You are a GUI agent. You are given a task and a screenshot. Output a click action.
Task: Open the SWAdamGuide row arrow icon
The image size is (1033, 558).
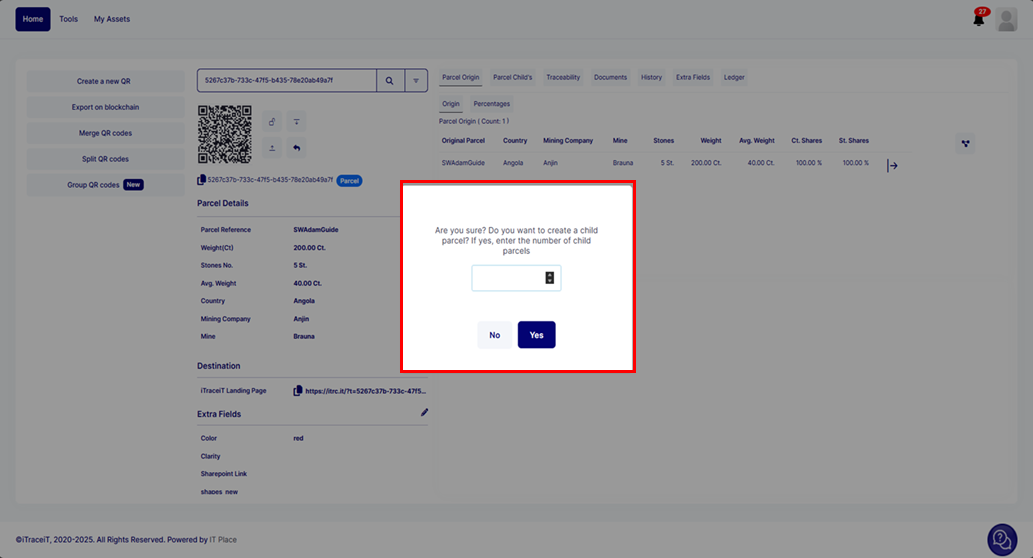892,166
